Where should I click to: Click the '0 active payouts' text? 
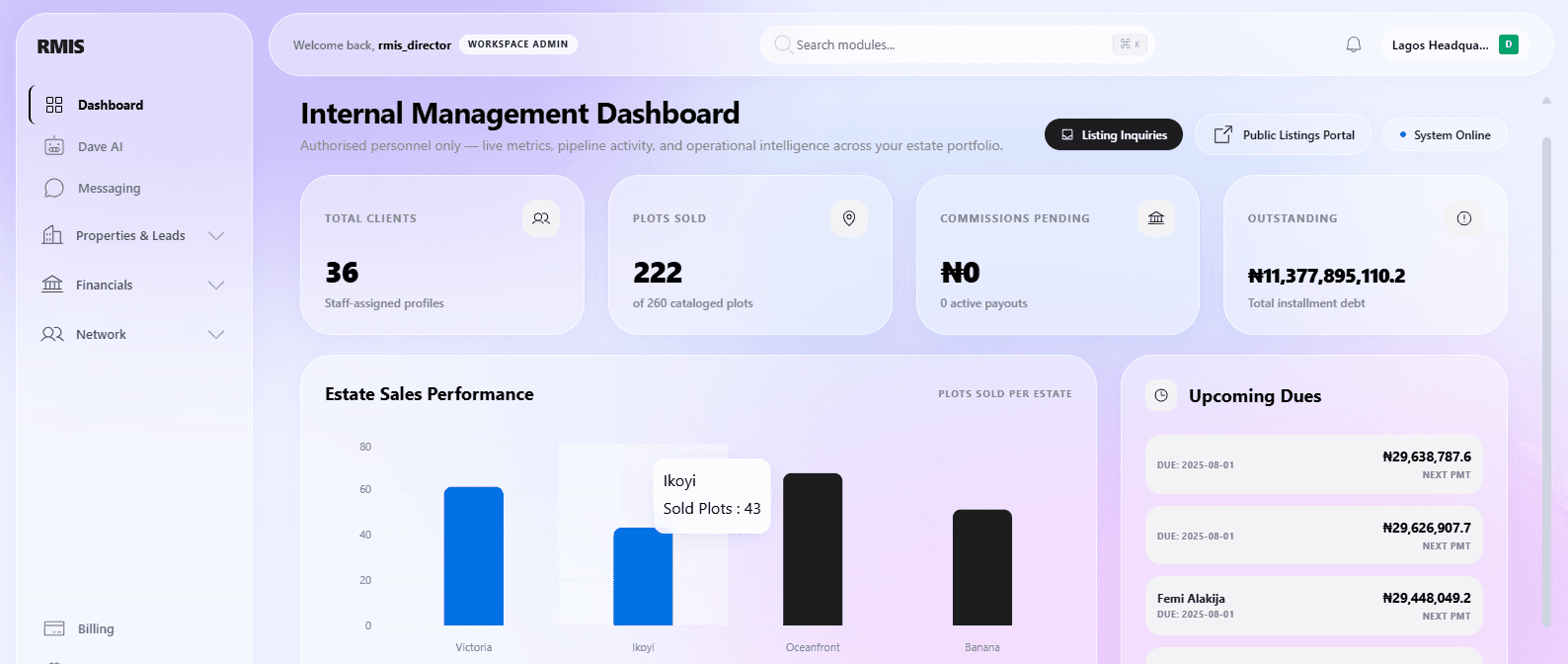(983, 303)
